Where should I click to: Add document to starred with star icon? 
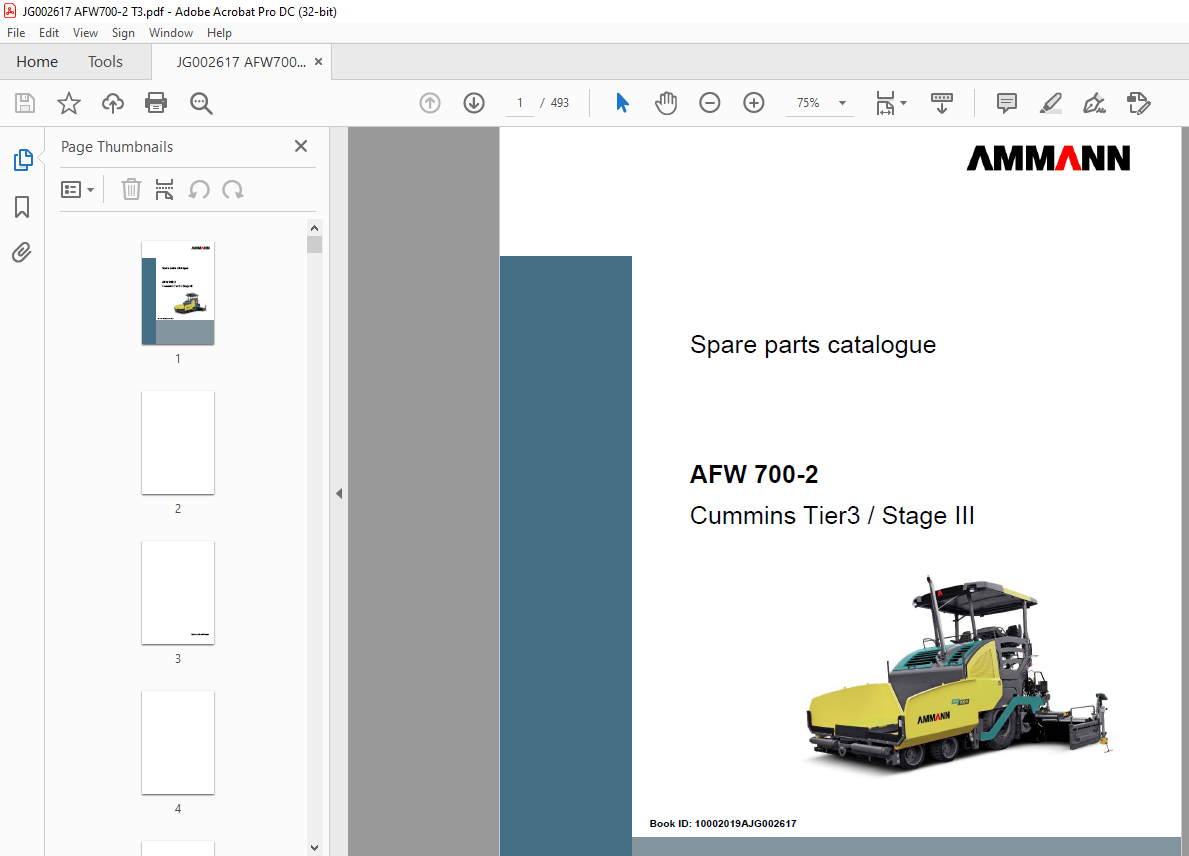click(x=69, y=103)
